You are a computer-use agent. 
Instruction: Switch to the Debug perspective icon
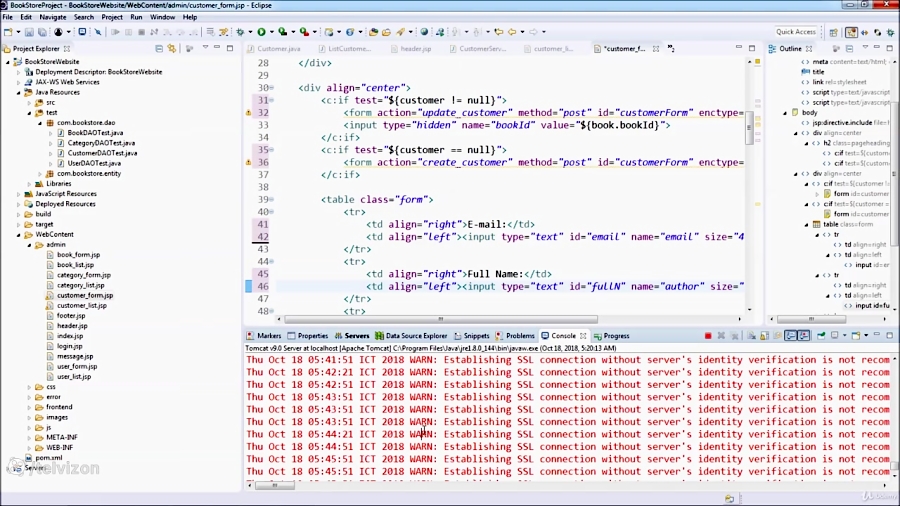click(890, 32)
